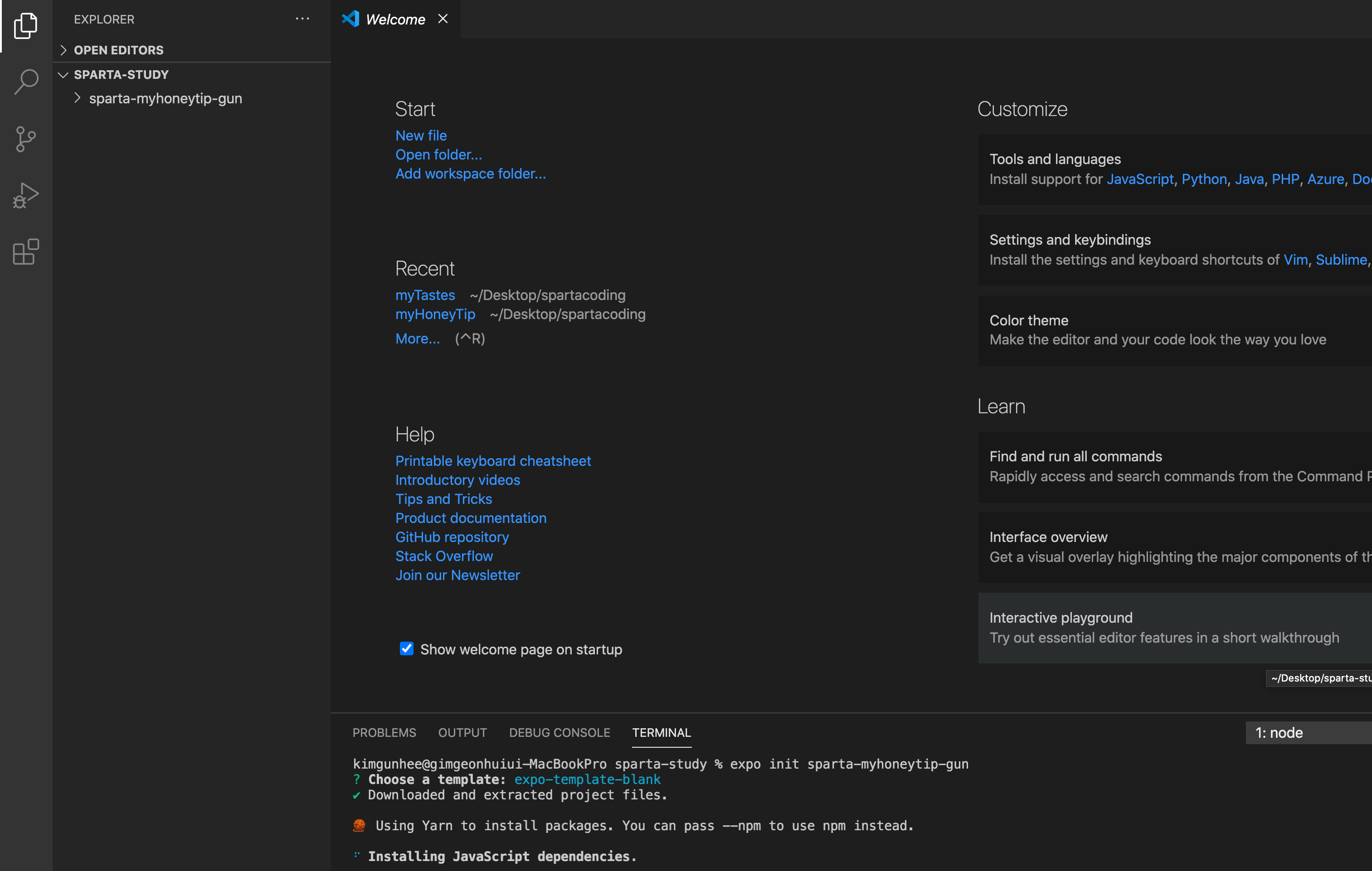Switch to the Problems panel tab

tap(384, 733)
